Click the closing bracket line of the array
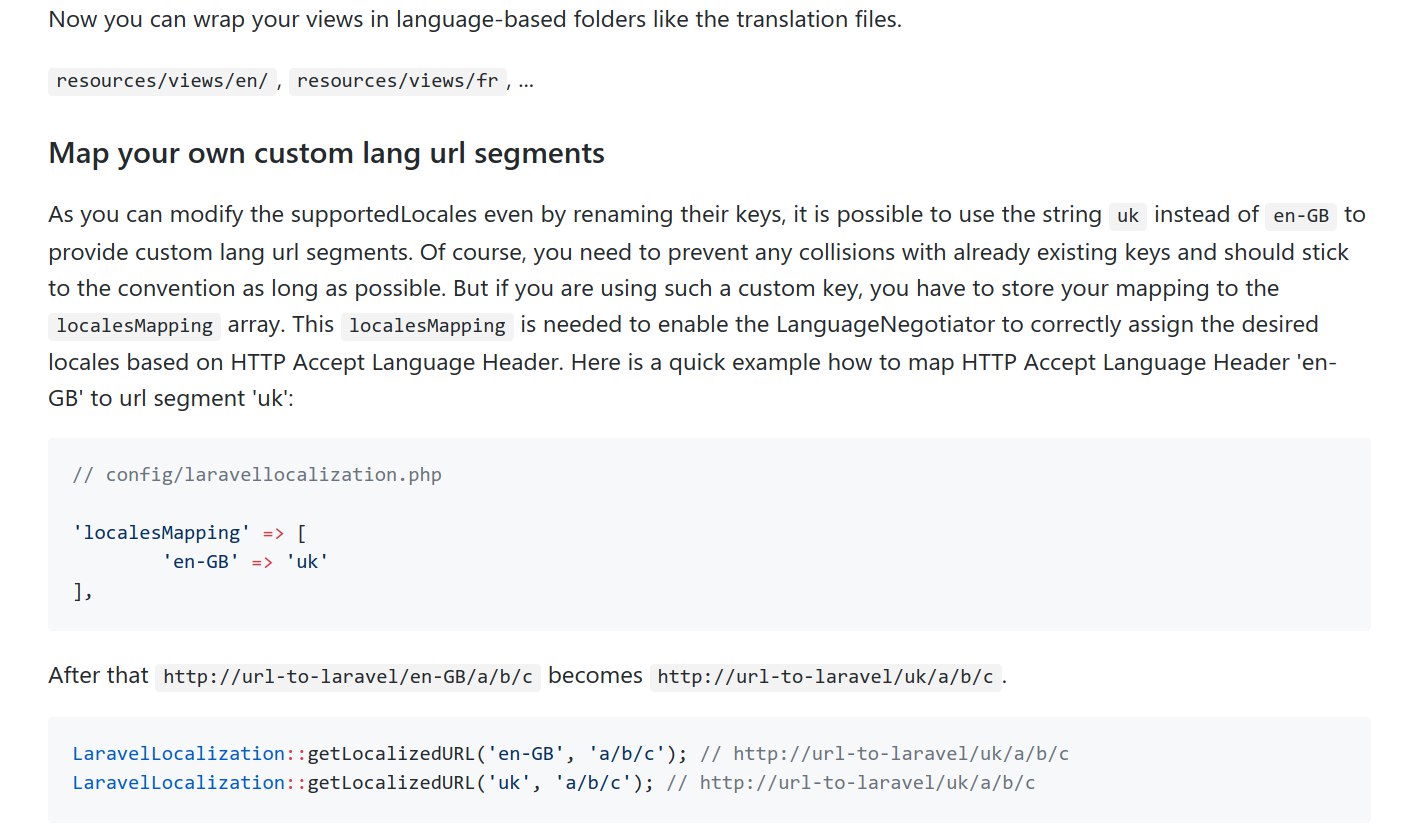 (x=83, y=592)
